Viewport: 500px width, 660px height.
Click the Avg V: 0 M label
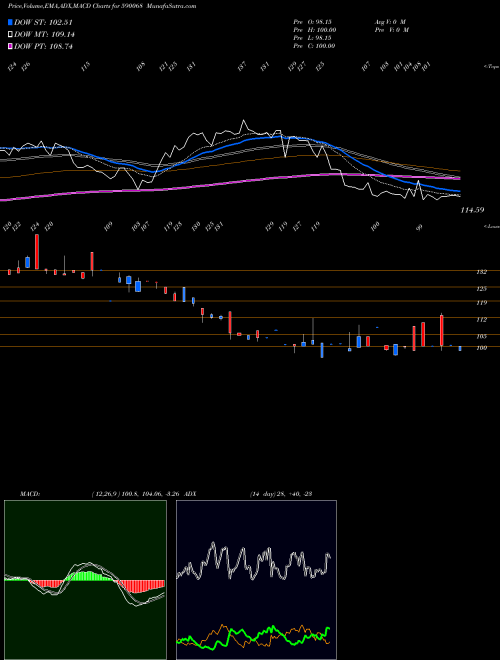pyautogui.click(x=390, y=22)
